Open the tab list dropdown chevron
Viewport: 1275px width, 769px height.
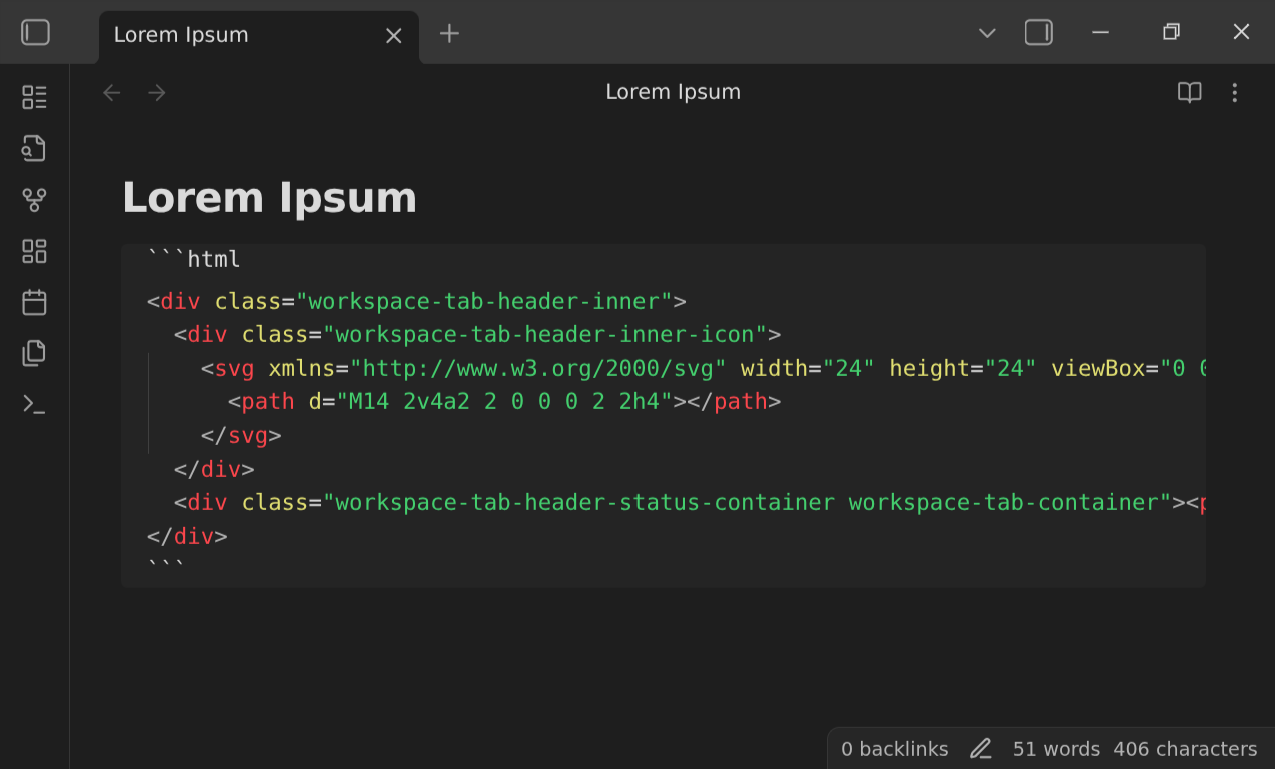[987, 32]
